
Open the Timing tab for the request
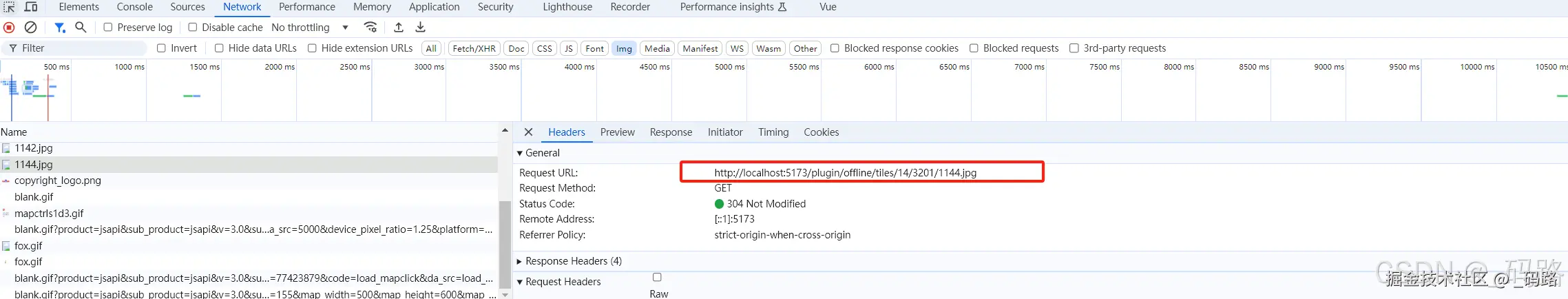click(x=773, y=132)
